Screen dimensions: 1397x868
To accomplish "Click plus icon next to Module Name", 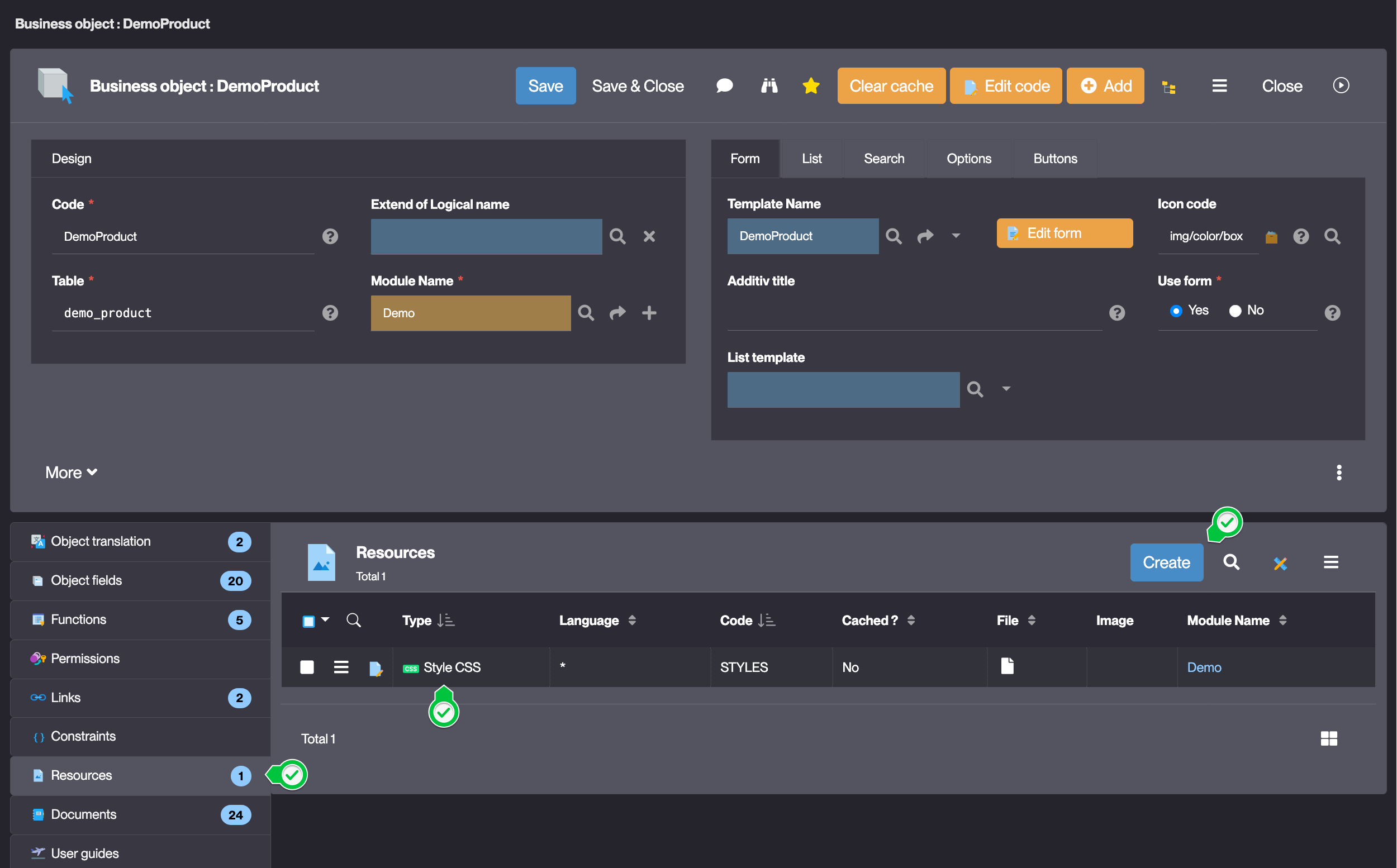I will coord(649,313).
